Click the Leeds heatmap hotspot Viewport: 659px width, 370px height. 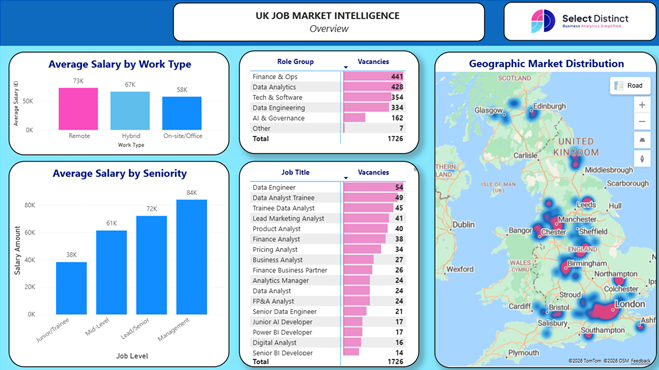click(587, 203)
